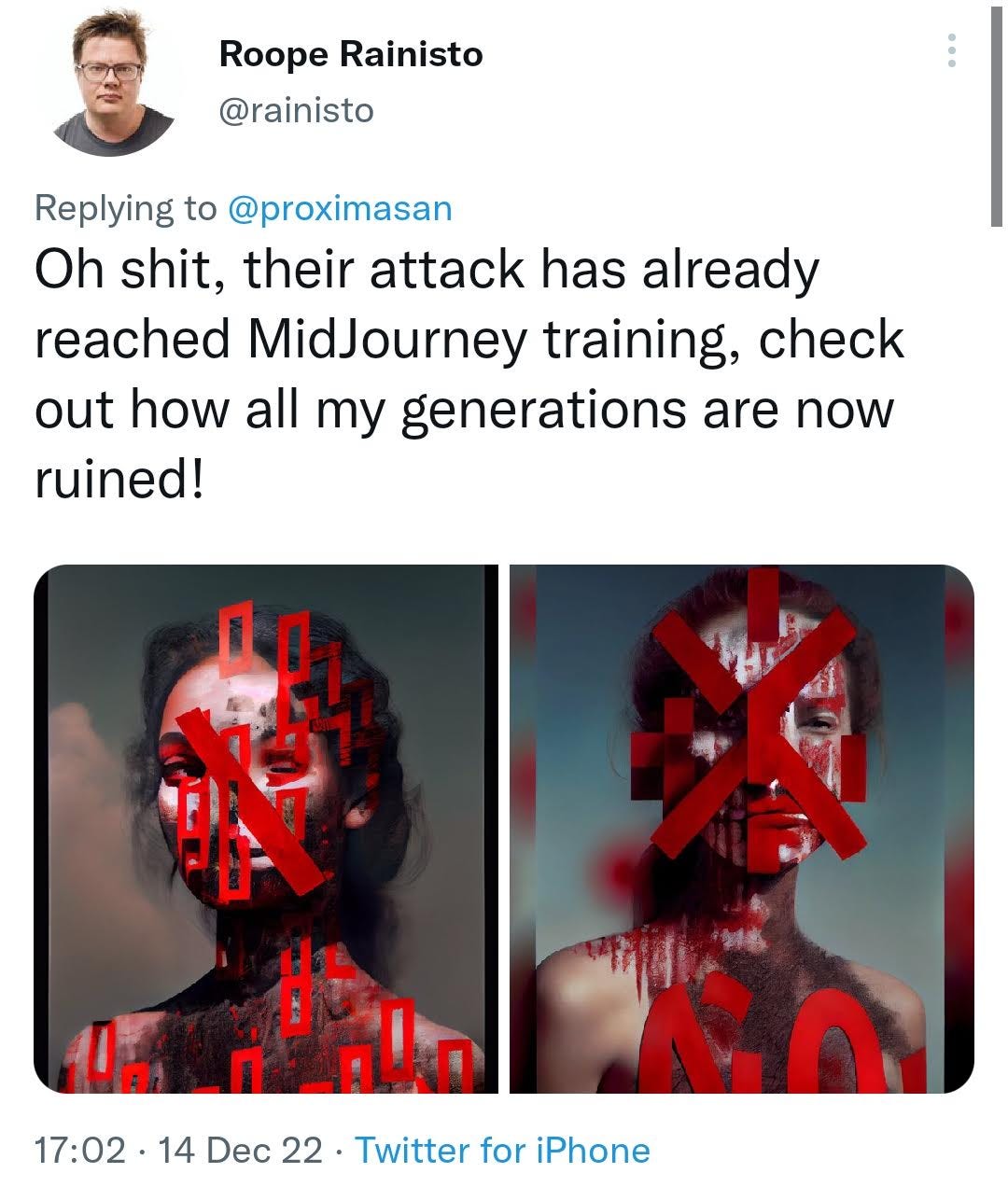Click the 17:02 timestamp

[79, 1150]
